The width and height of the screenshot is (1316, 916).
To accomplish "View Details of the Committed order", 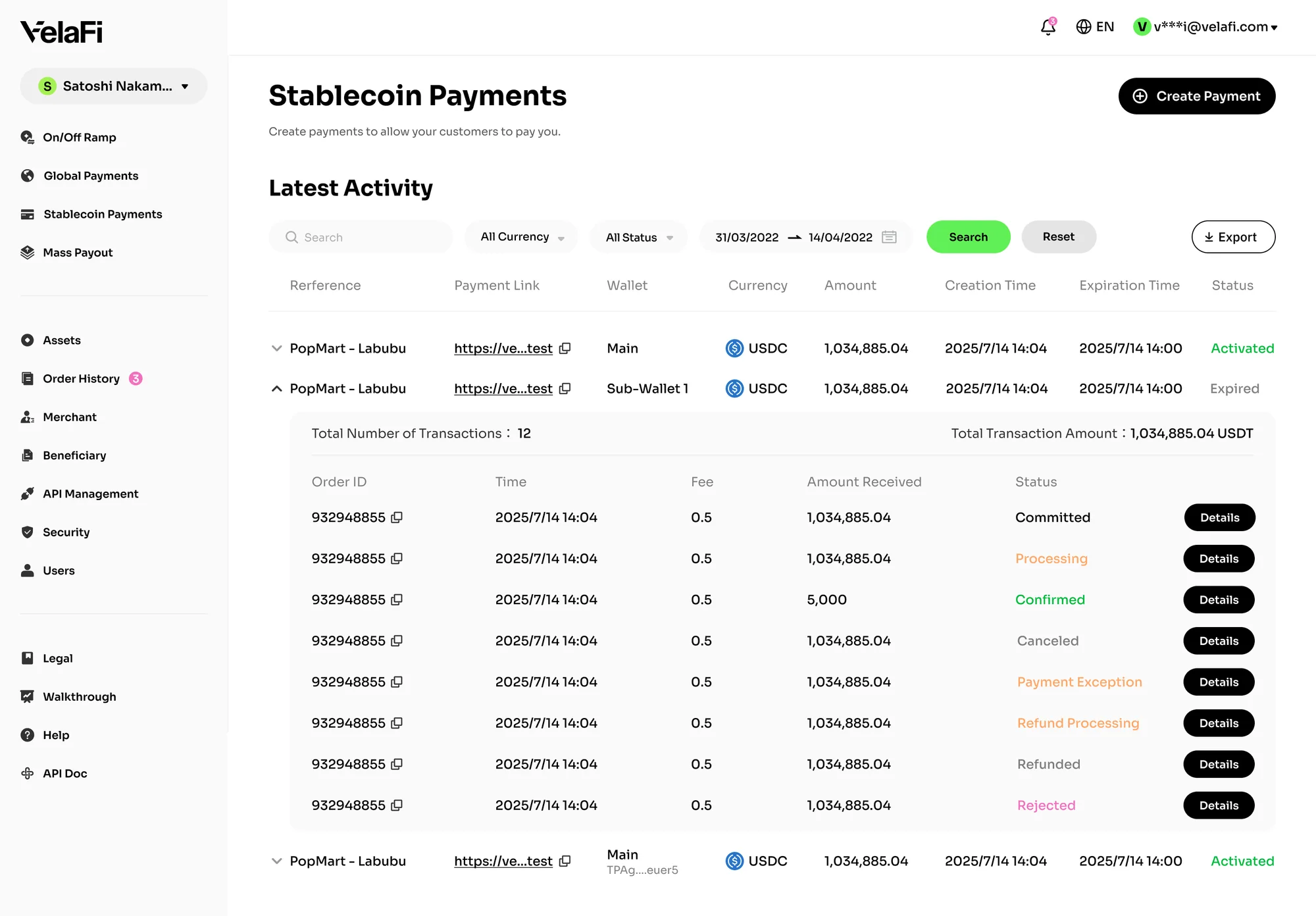I will (x=1219, y=518).
